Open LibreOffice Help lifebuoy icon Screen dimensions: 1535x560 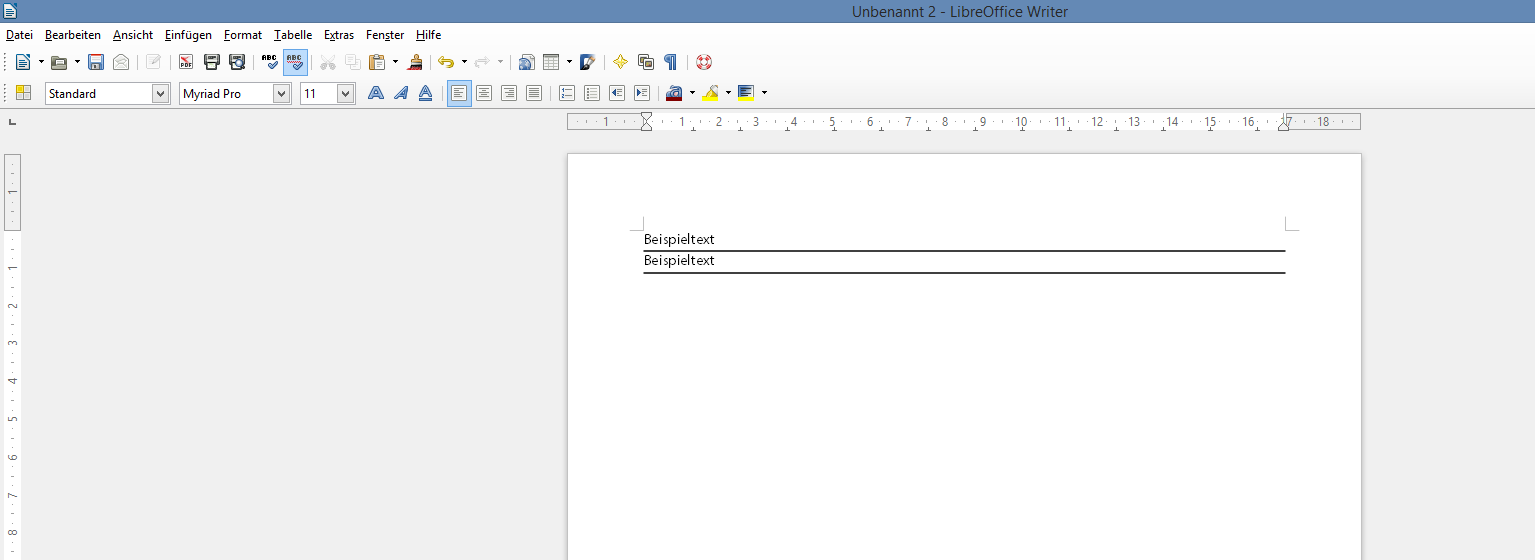[x=704, y=62]
